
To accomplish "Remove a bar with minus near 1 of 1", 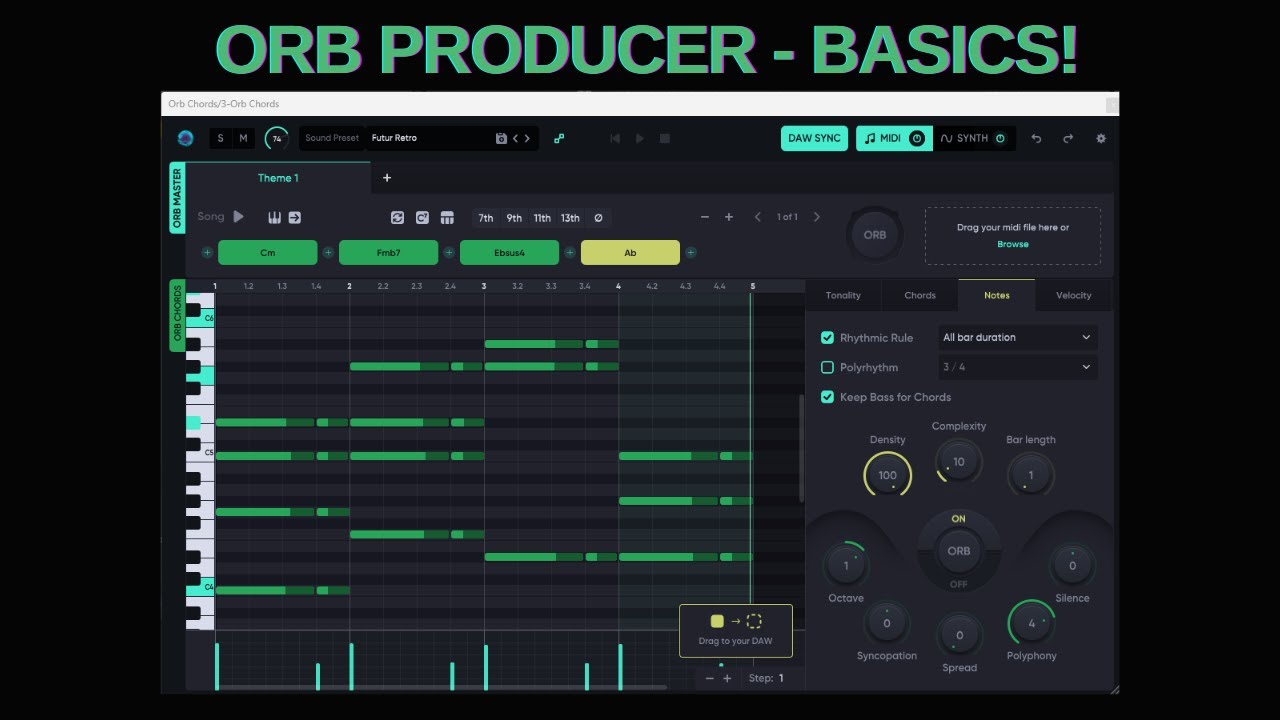I will pyautogui.click(x=705, y=217).
